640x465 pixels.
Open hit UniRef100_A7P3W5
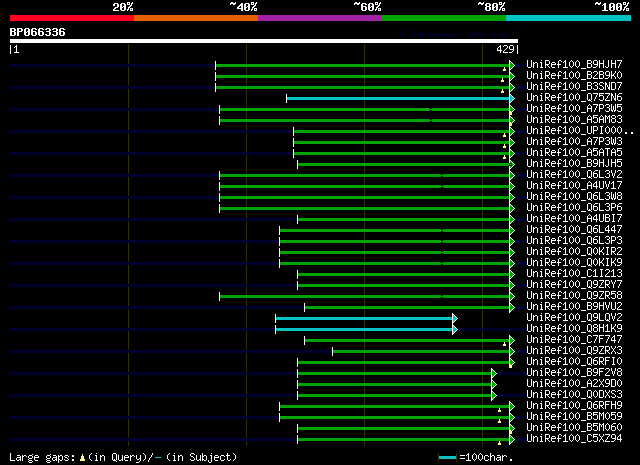[x=574, y=109]
